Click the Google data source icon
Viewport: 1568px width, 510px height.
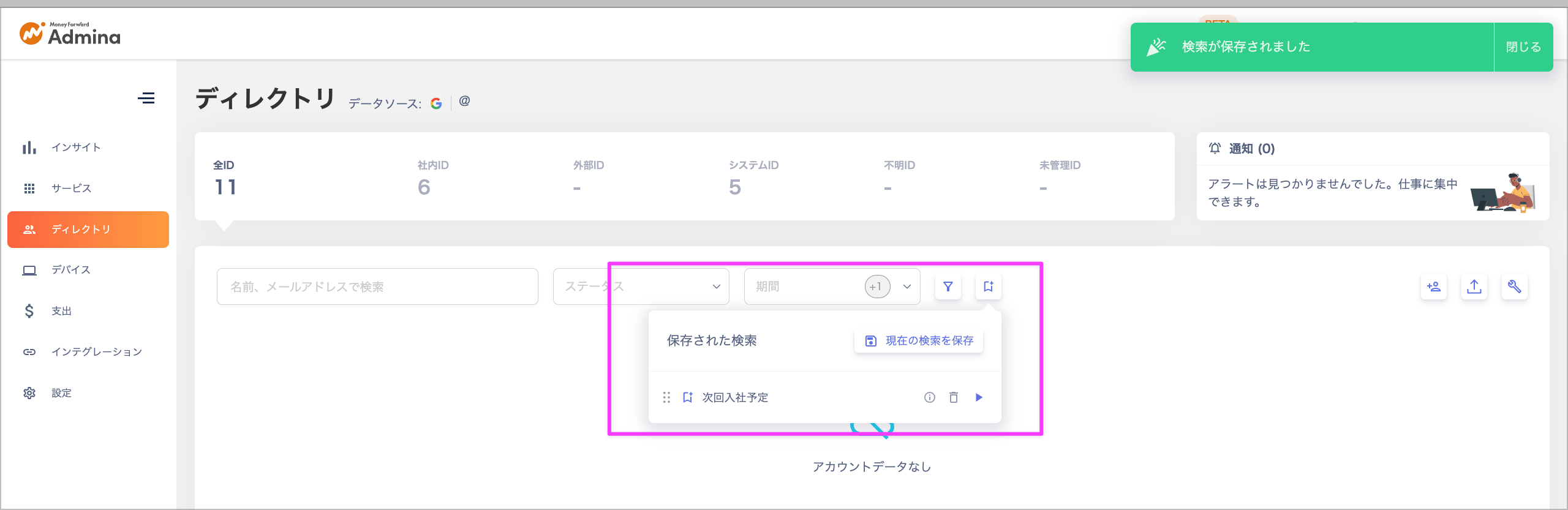(436, 103)
